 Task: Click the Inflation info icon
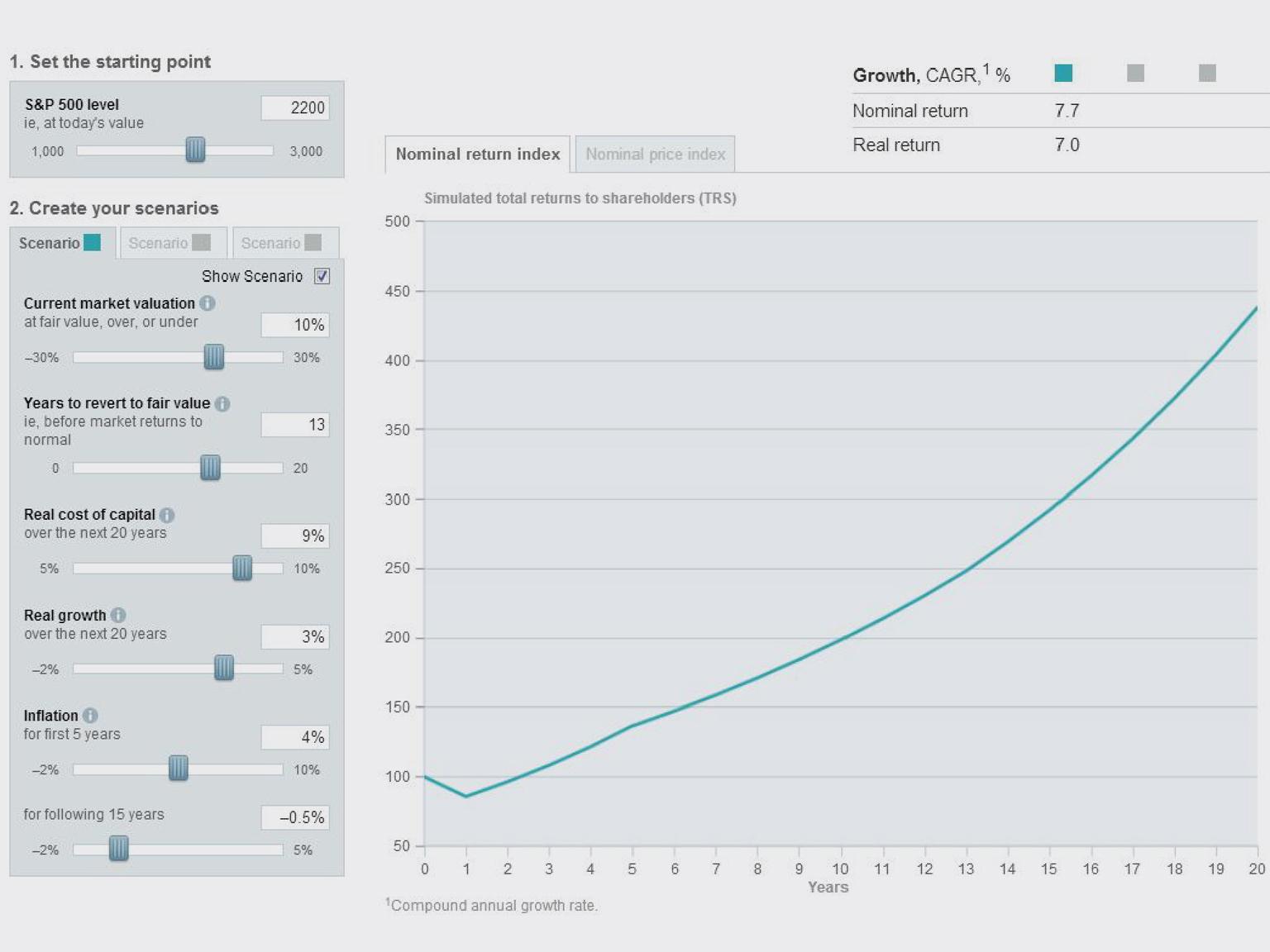tap(90, 716)
